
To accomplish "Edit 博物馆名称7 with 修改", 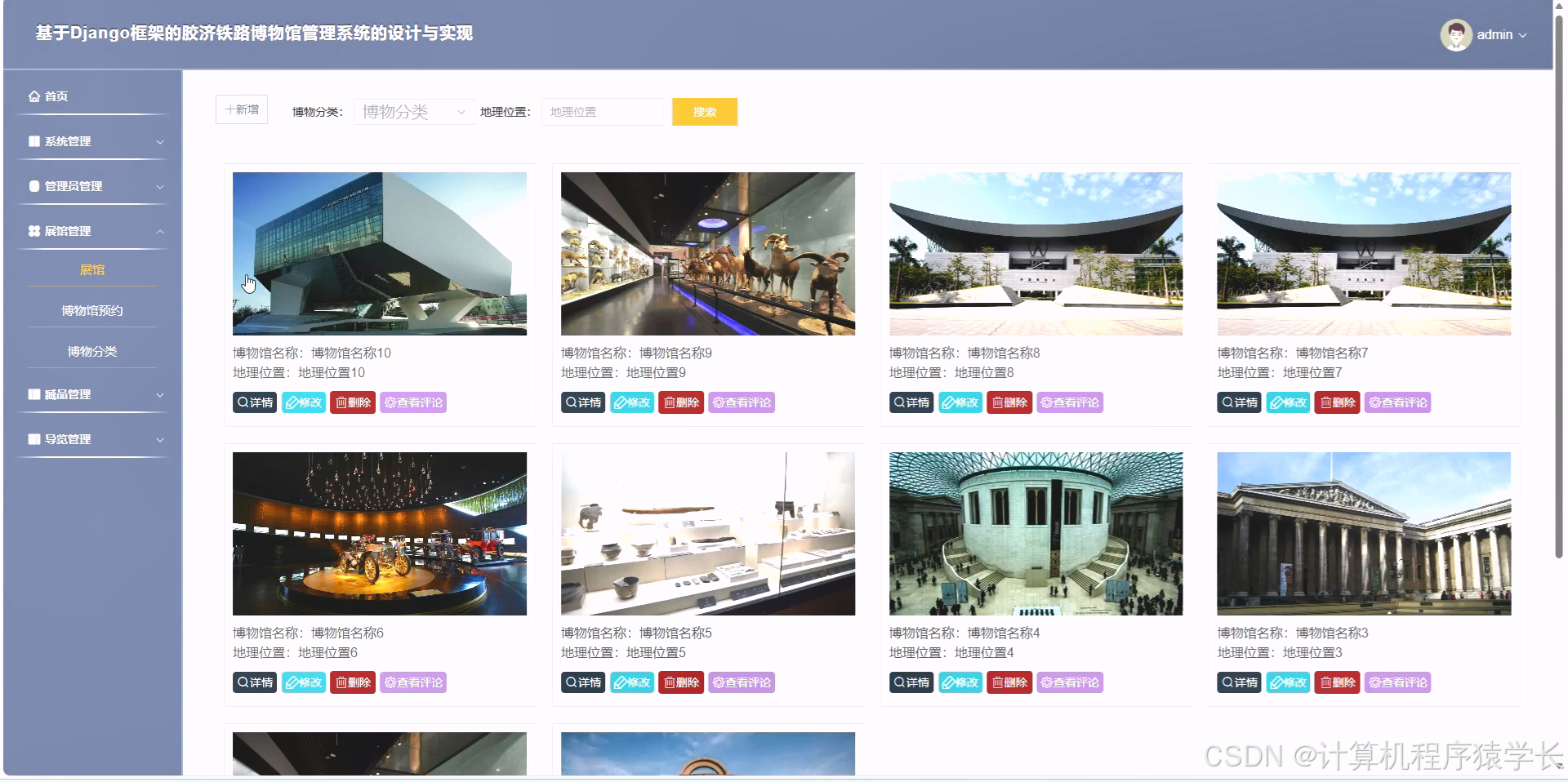I will point(1289,402).
